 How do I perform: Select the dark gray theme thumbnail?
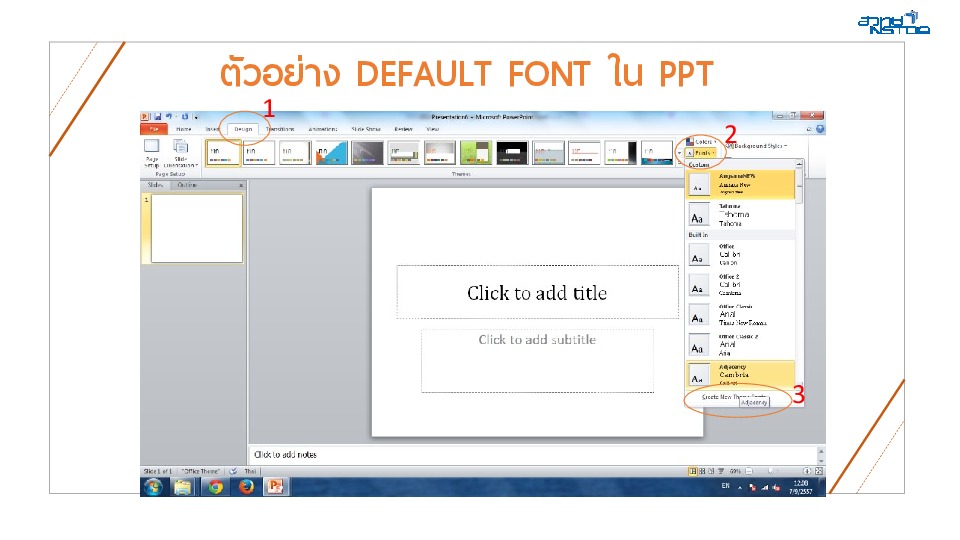click(367, 152)
